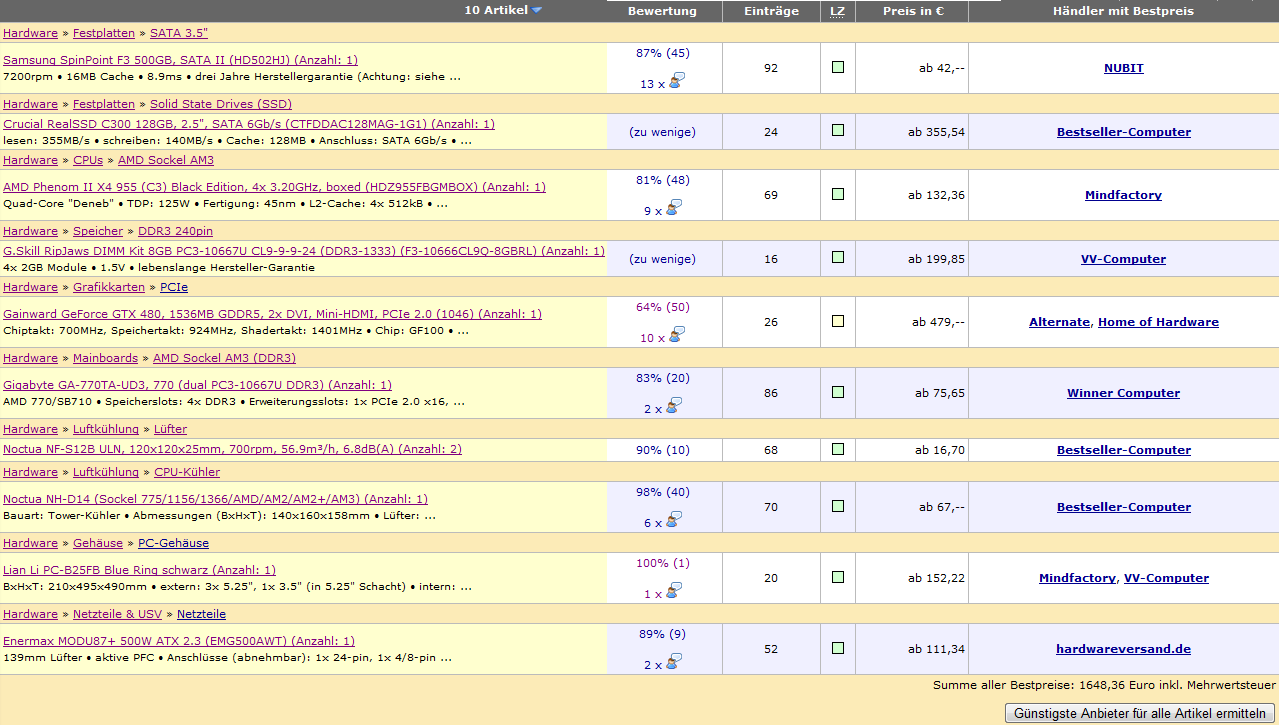The image size is (1280, 725).
Task: Open the Gainward GeForce GTX 480 product link
Action: click(272, 314)
